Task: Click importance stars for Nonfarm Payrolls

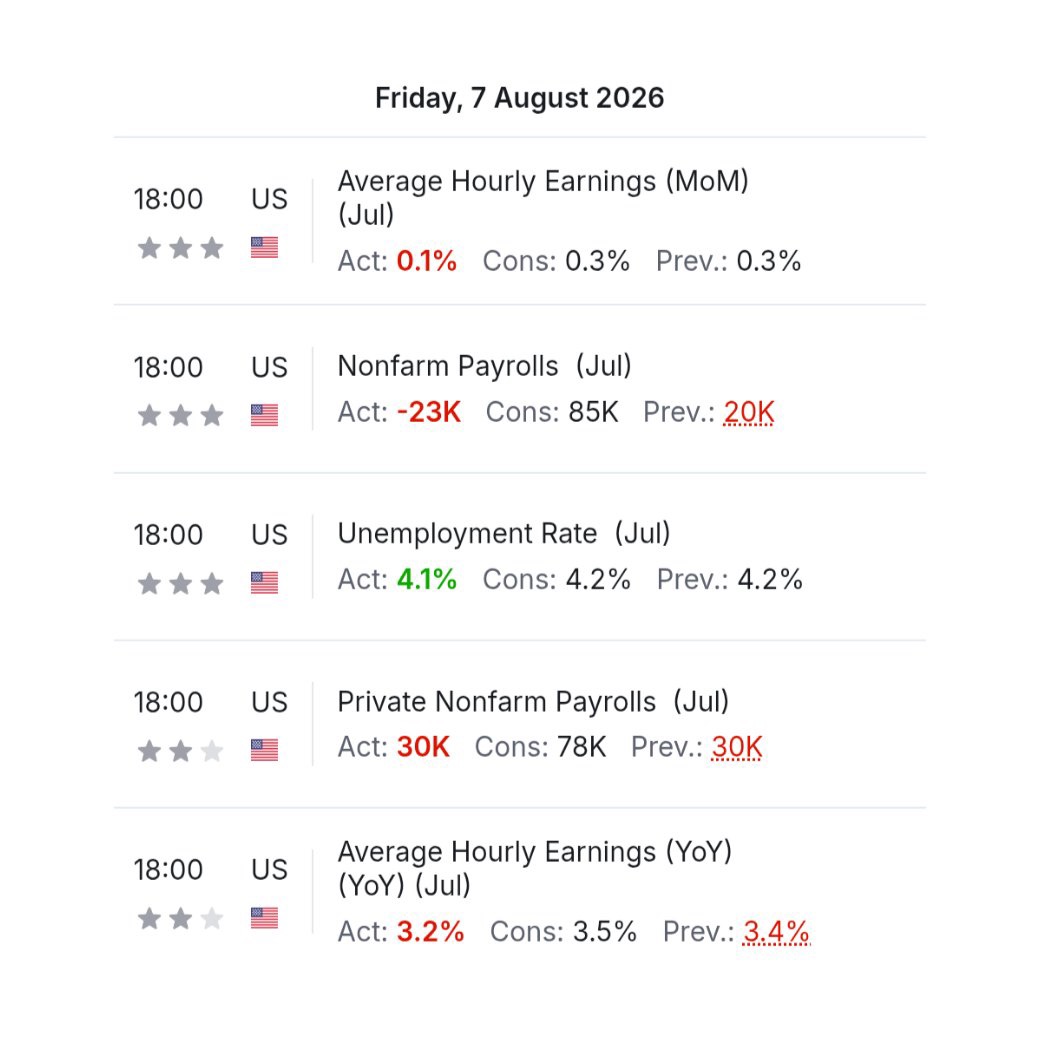Action: [180, 415]
